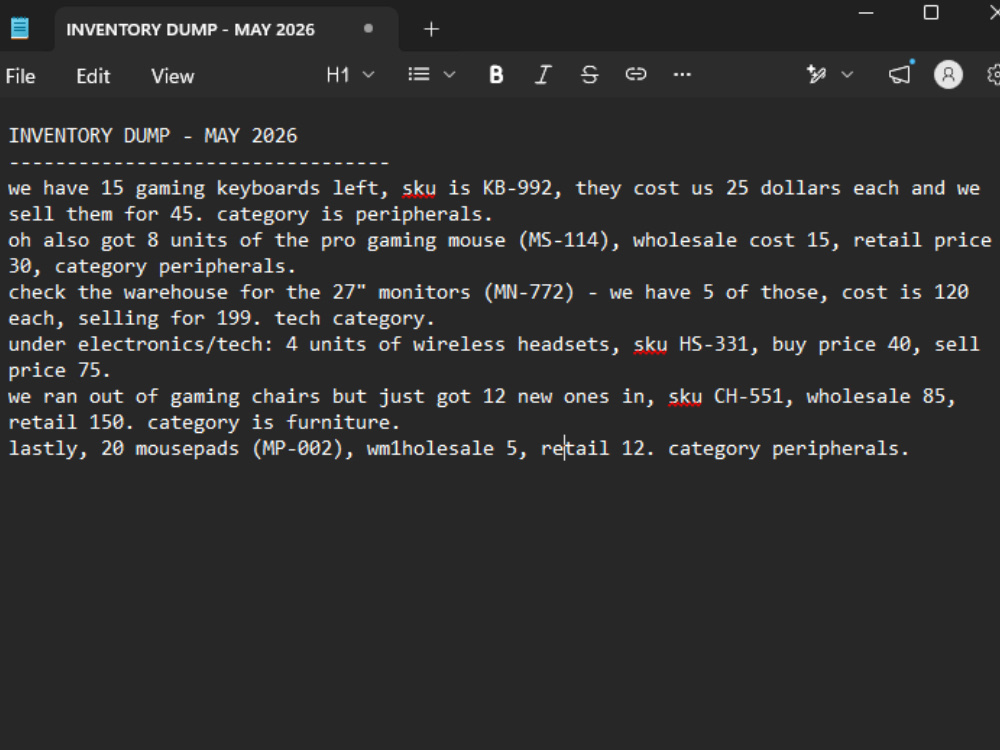This screenshot has height=750, width=1000.
Task: Open the user account profile
Action: click(948, 75)
